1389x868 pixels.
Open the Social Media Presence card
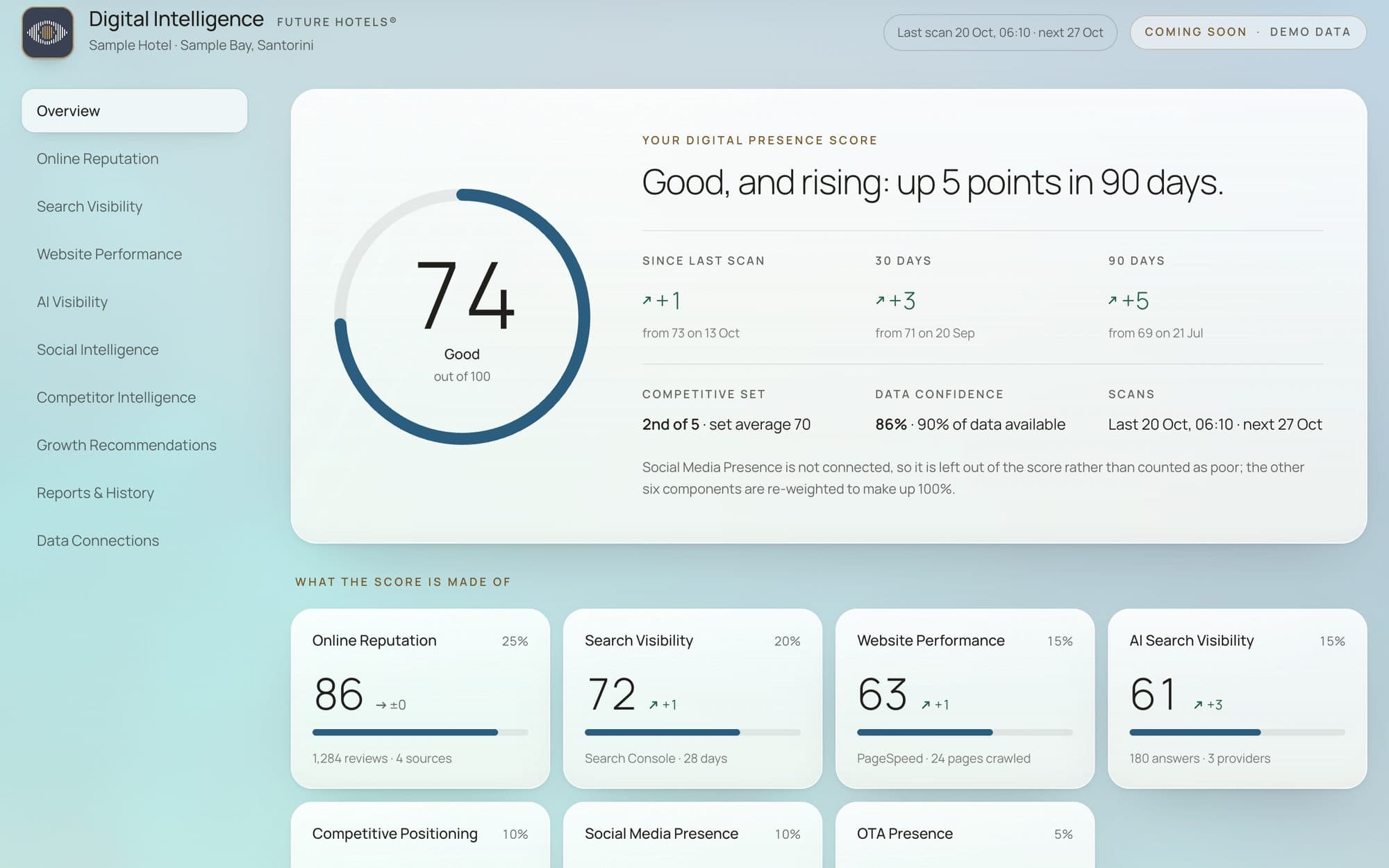[692, 835]
